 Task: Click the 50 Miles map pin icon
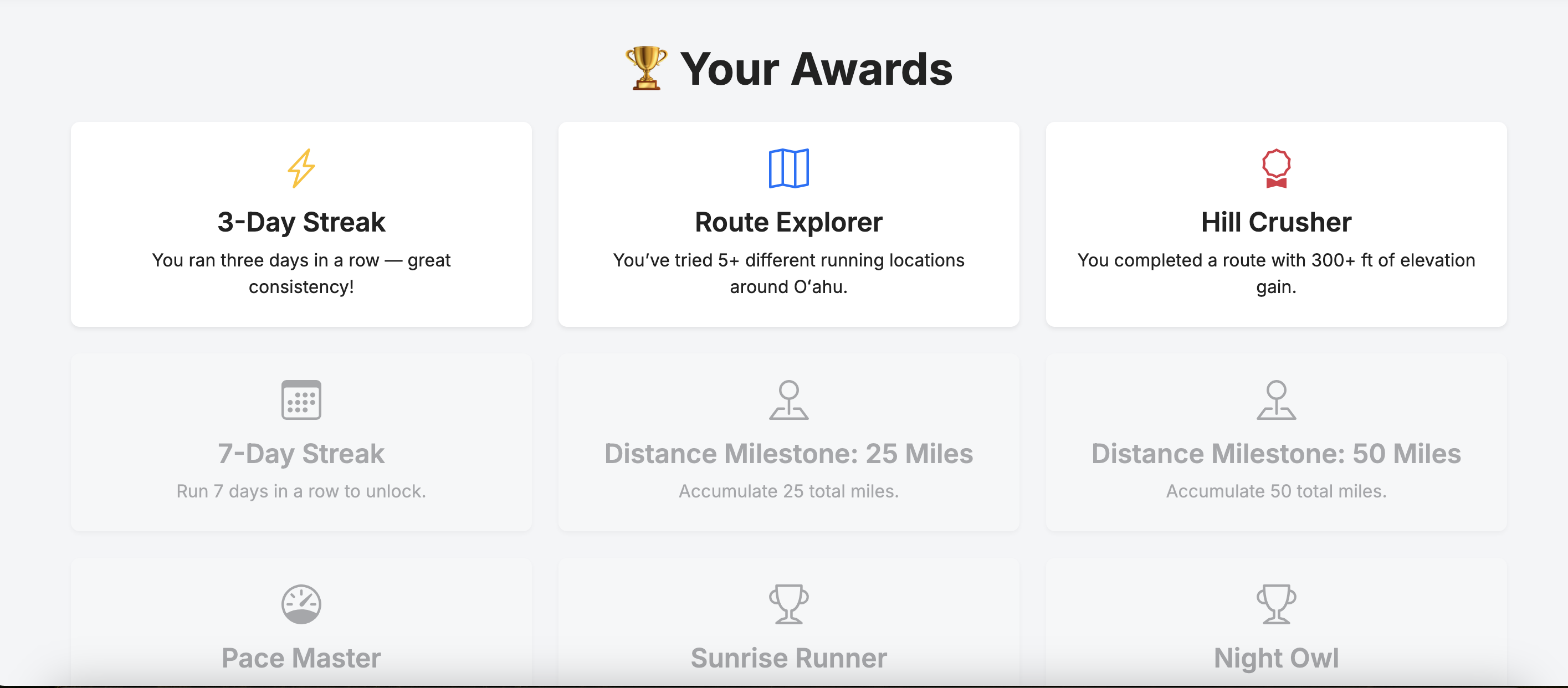1276,399
